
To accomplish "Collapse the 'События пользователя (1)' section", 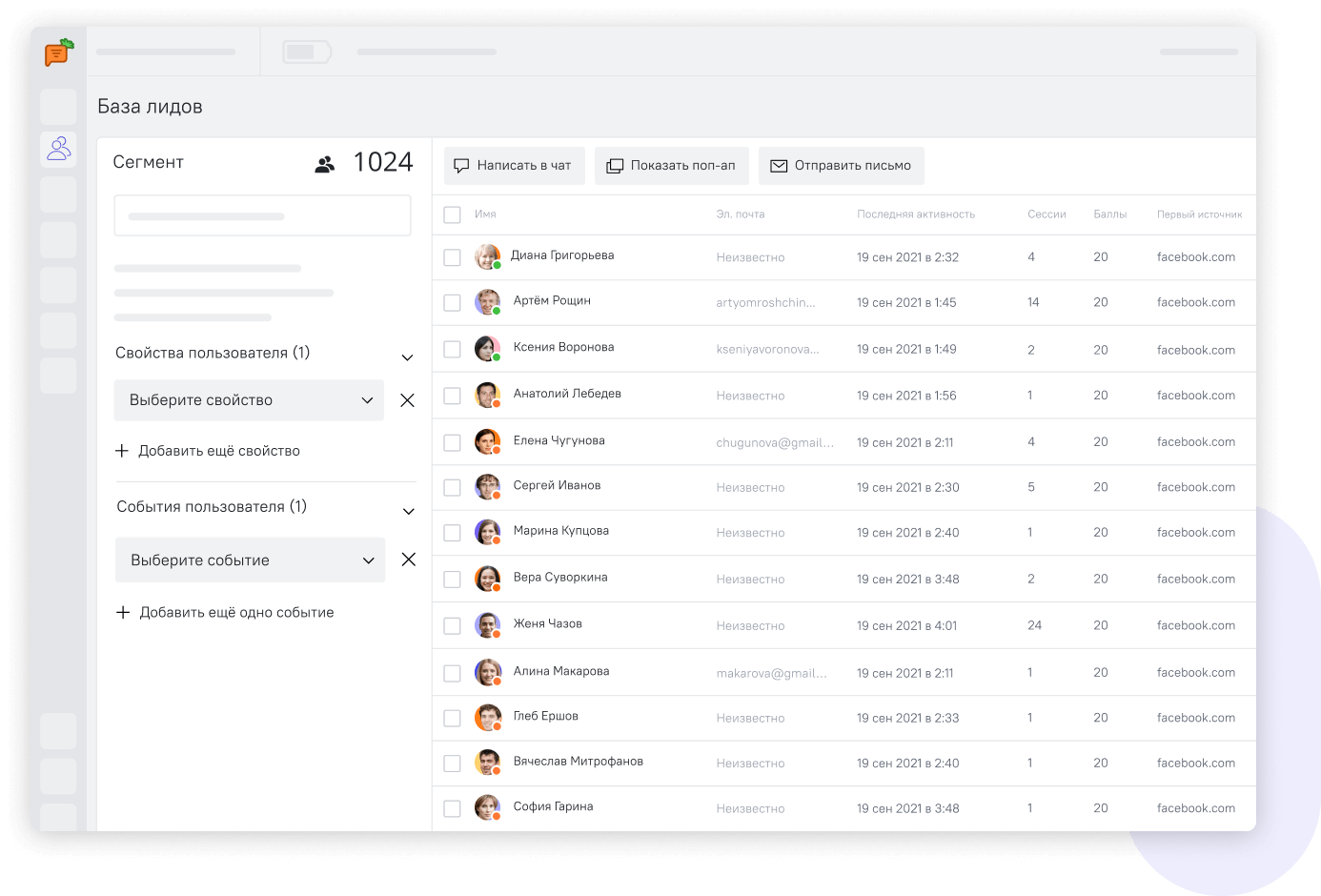I will (408, 511).
